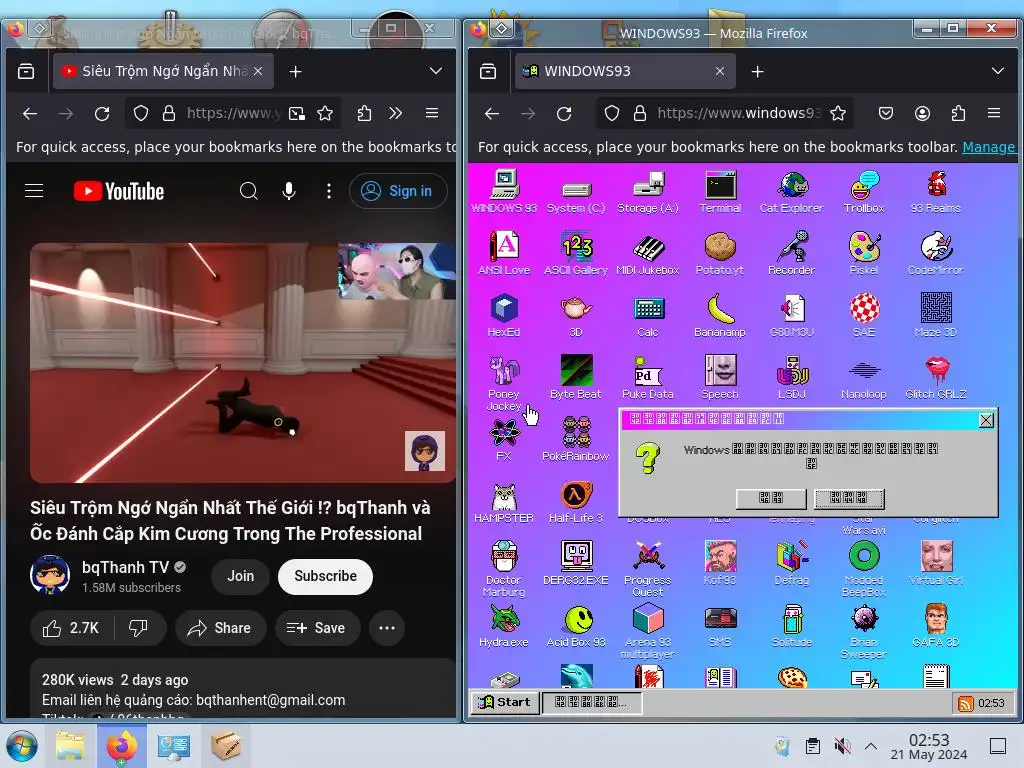Image resolution: width=1024 pixels, height=768 pixels.
Task: Click the left button in Windows93 dialog
Action: [x=771, y=498]
